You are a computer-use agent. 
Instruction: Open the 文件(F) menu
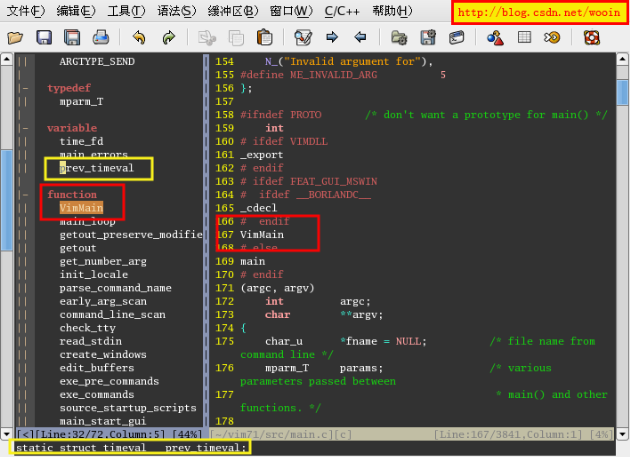pyautogui.click(x=26, y=11)
